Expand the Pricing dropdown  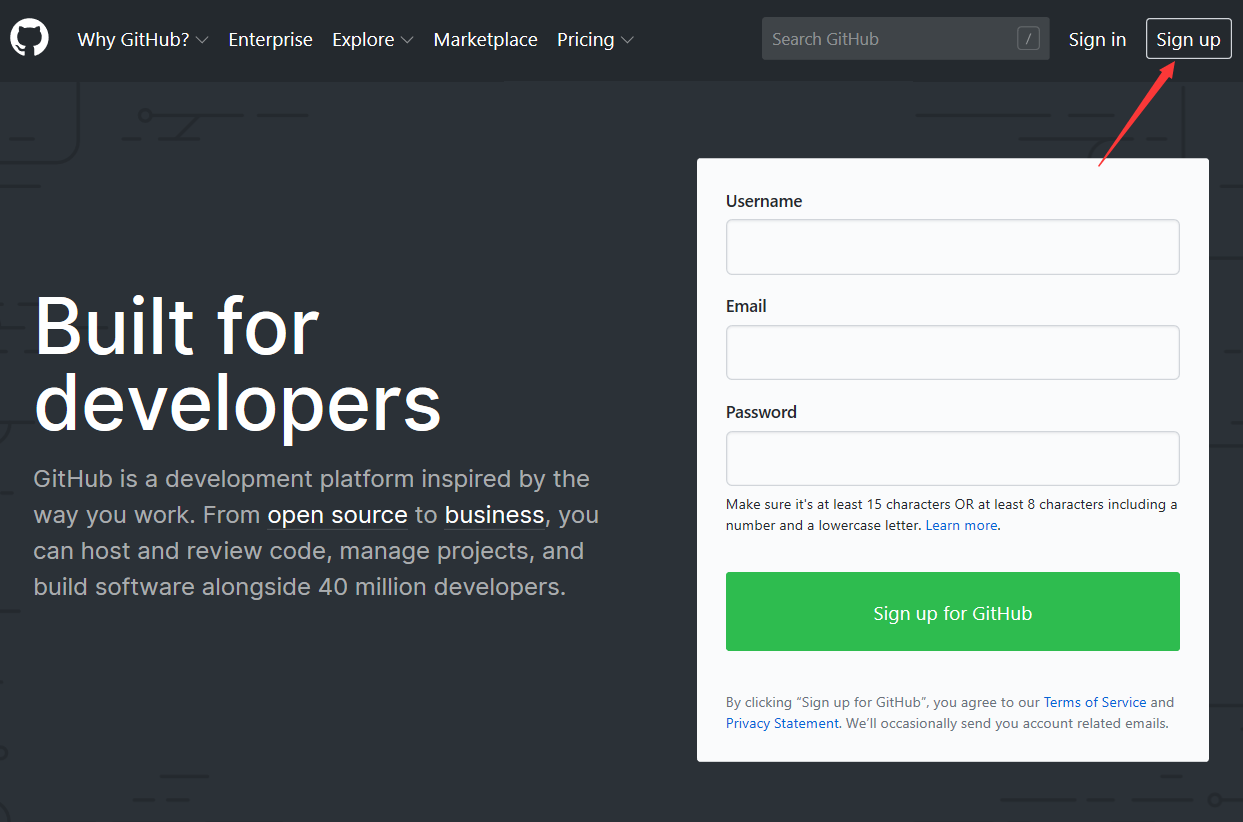tap(595, 40)
